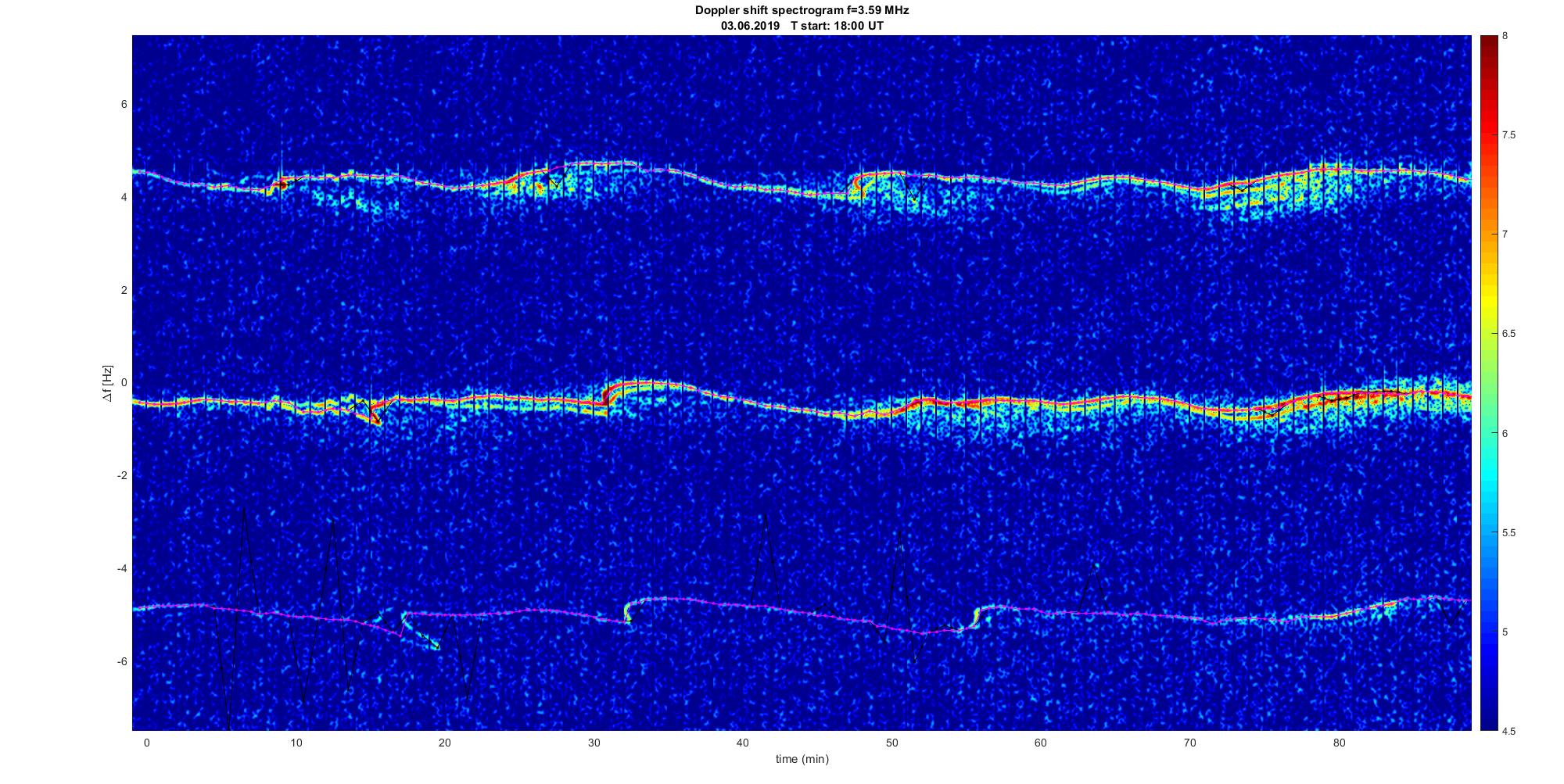Click y-axis tick label '-4'
The image size is (1564, 784).
tap(123, 568)
